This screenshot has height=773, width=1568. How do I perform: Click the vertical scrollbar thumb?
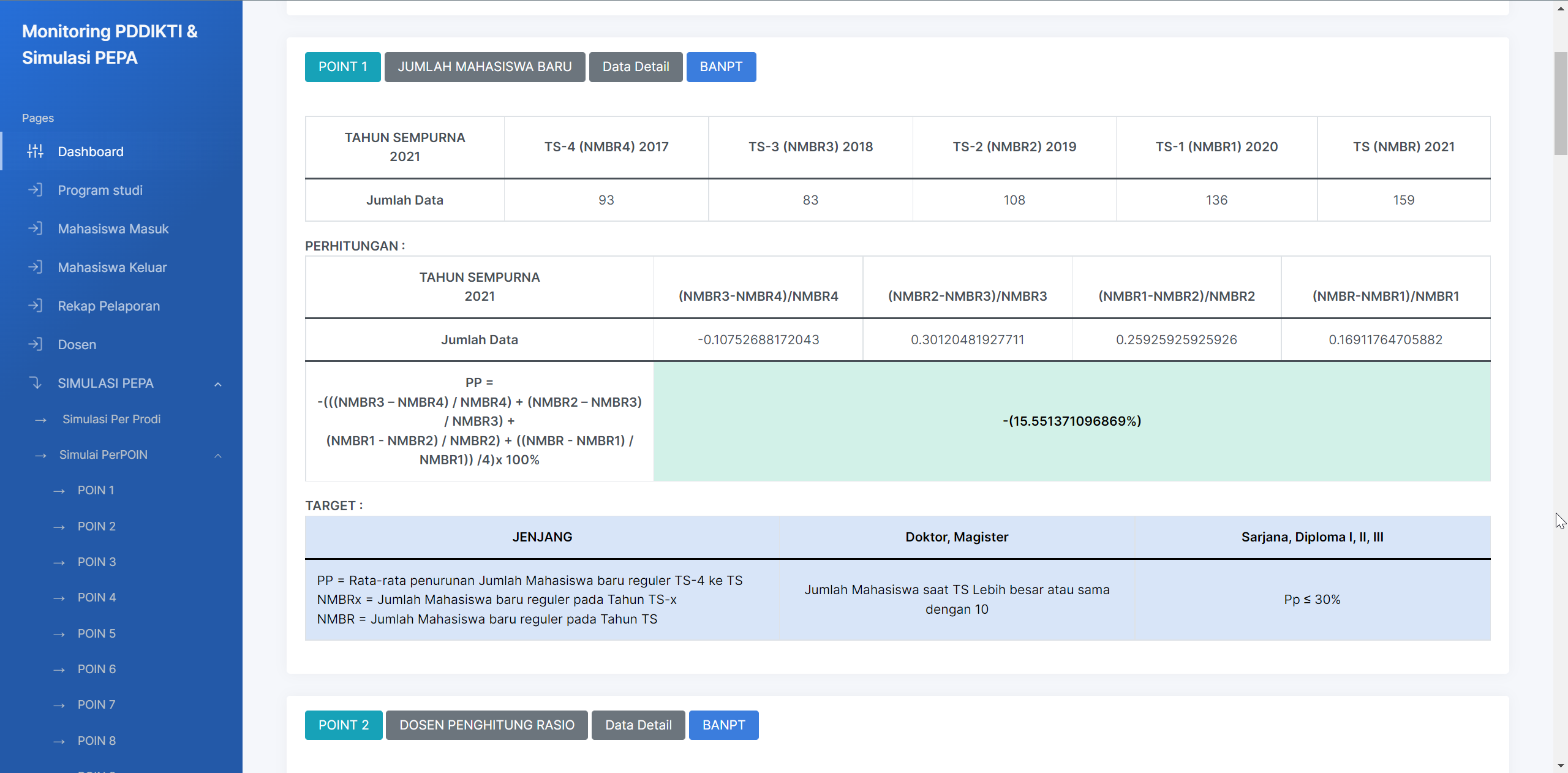click(x=1560, y=103)
